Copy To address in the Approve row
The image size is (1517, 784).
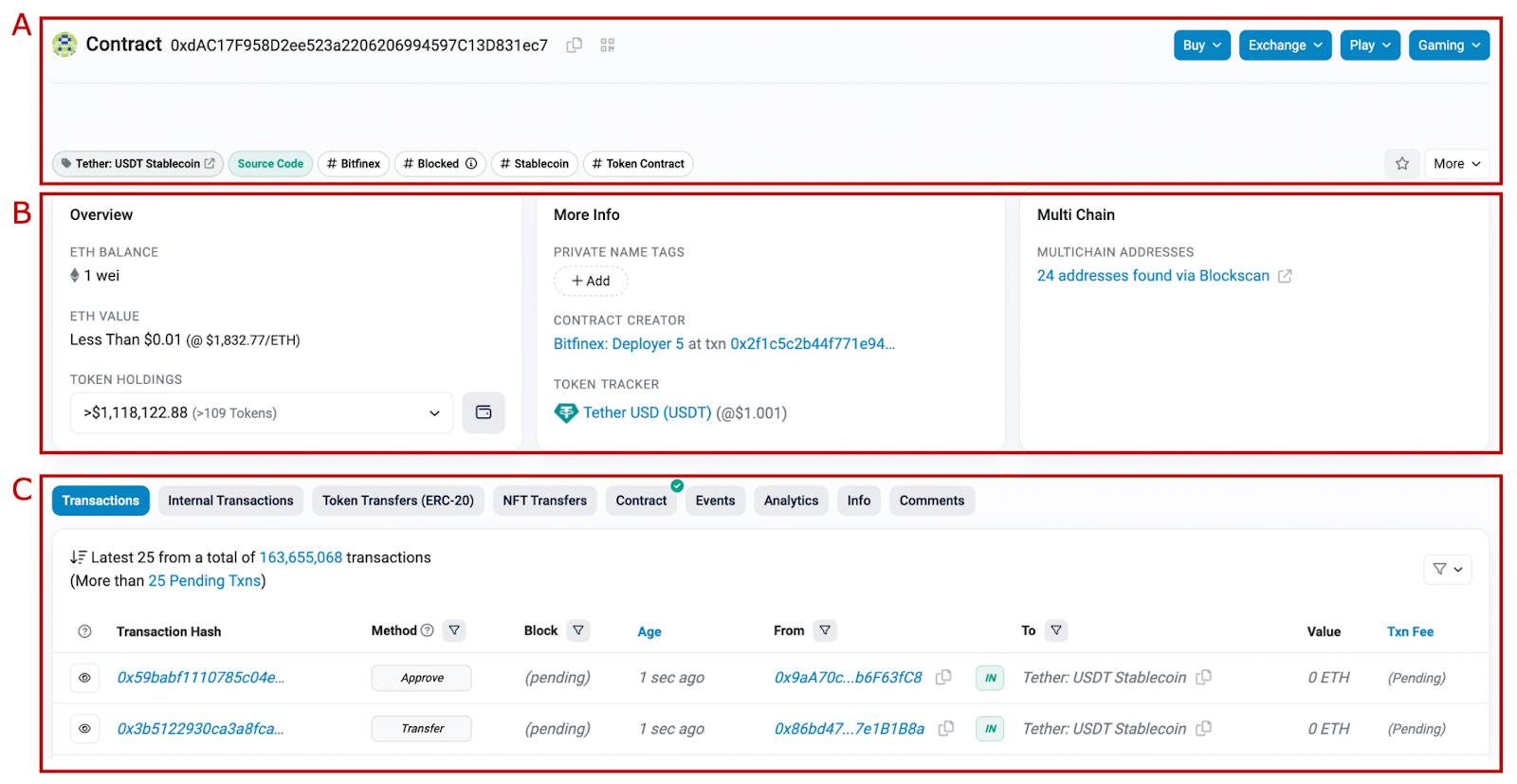1204,678
